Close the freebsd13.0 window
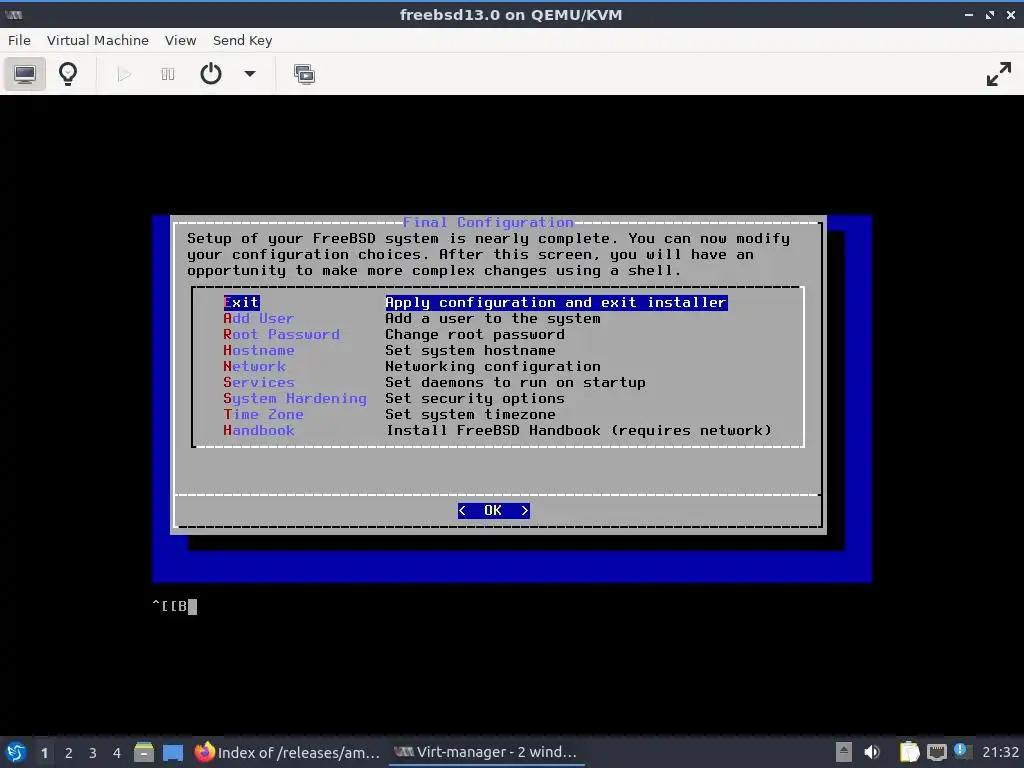Image resolution: width=1024 pixels, height=768 pixels. 1011,15
